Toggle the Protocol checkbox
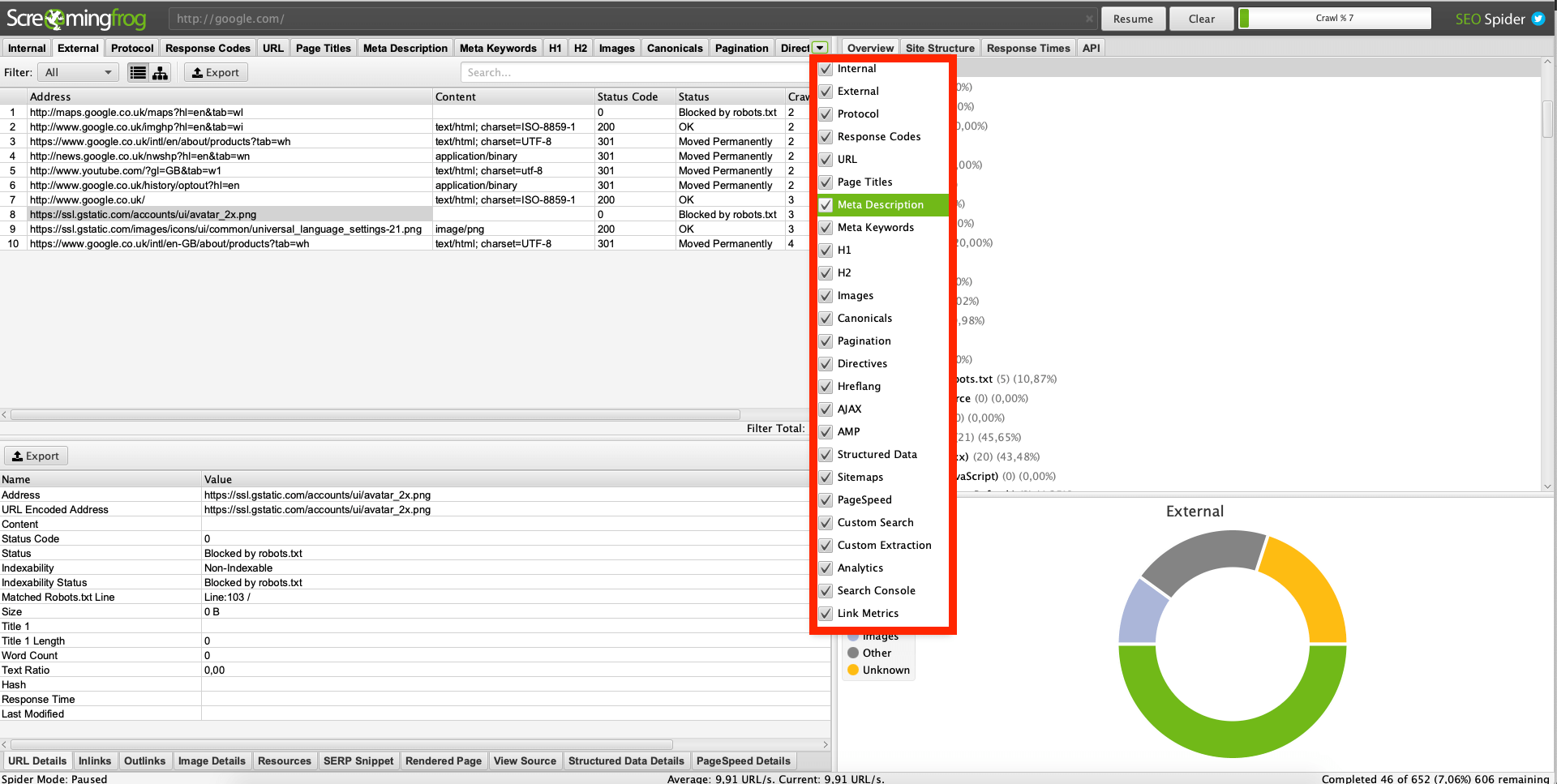This screenshot has width=1557, height=784. point(826,114)
